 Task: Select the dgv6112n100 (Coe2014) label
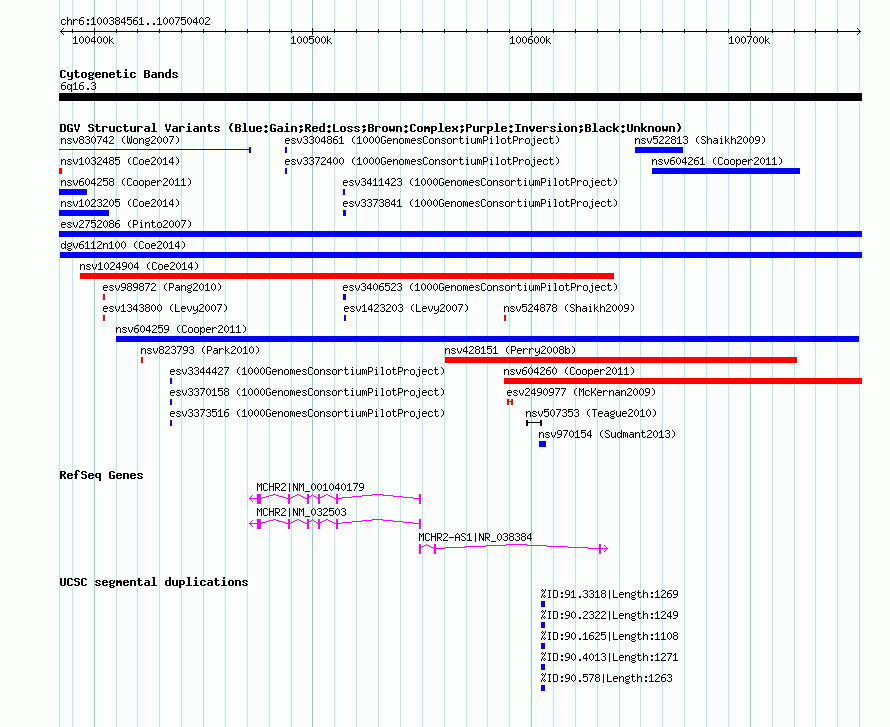point(123,245)
